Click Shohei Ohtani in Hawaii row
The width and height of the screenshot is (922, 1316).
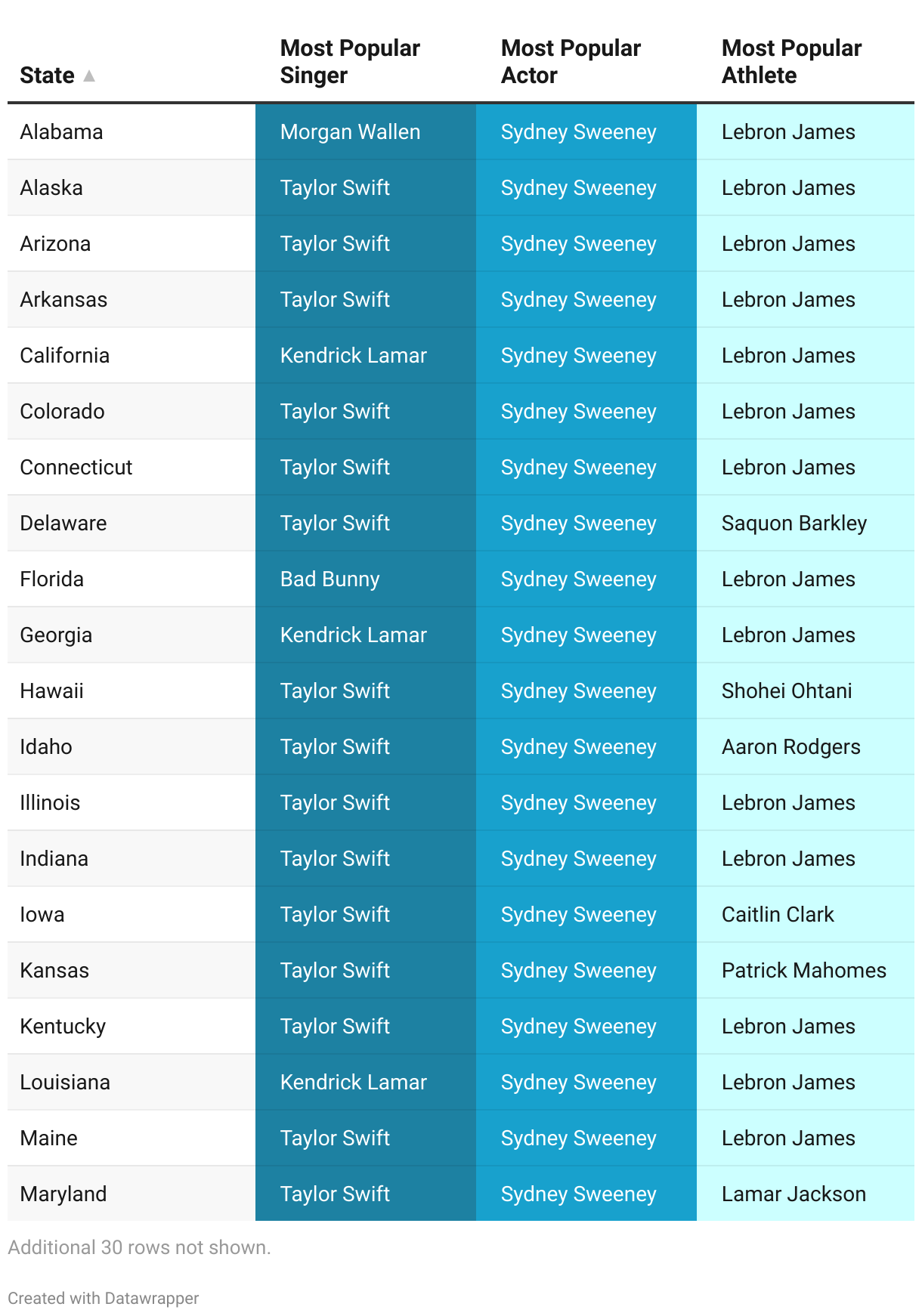[806, 690]
